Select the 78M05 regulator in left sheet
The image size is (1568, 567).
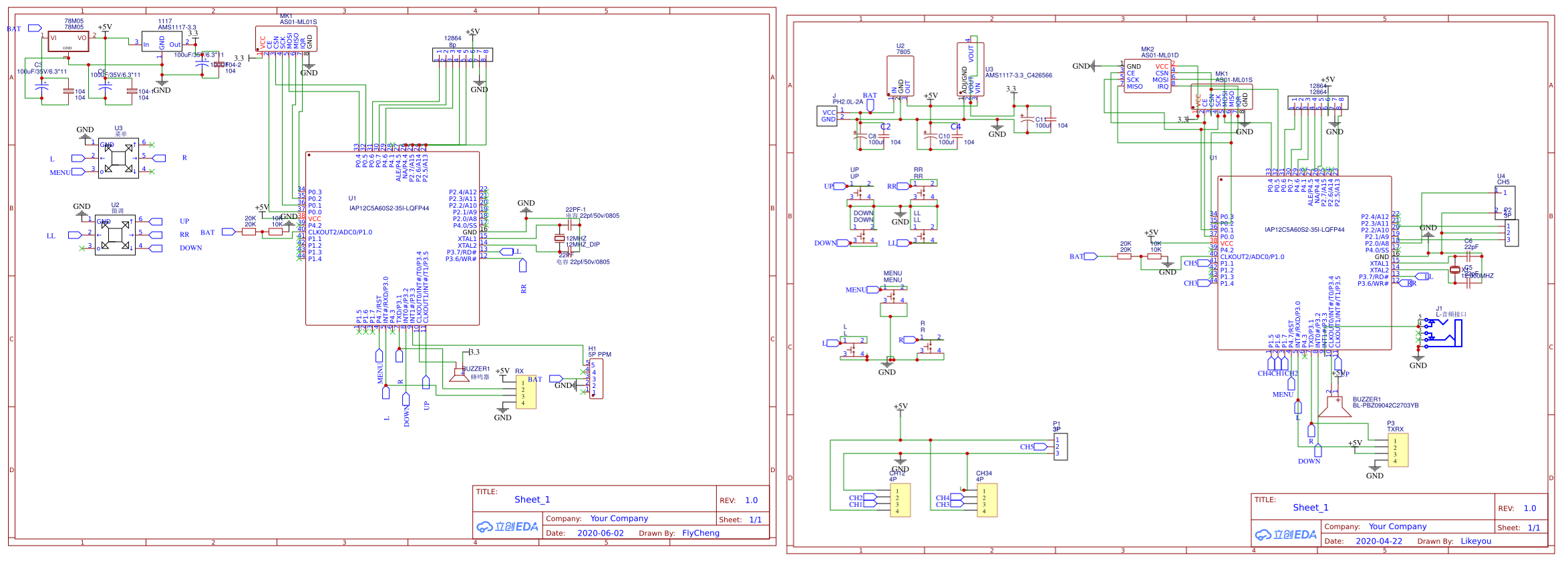(67, 41)
